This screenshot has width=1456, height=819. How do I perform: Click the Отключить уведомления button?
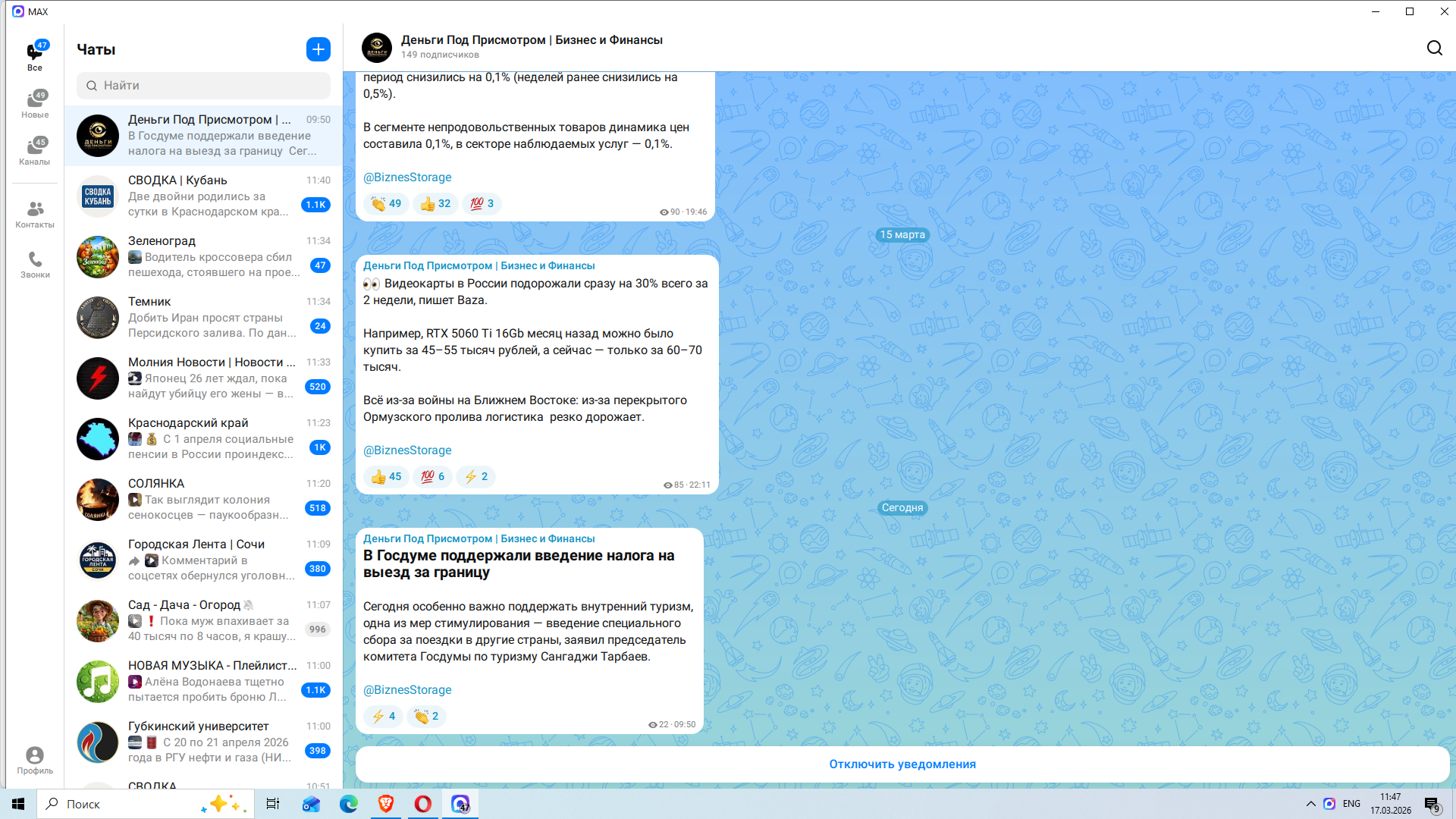point(902,764)
